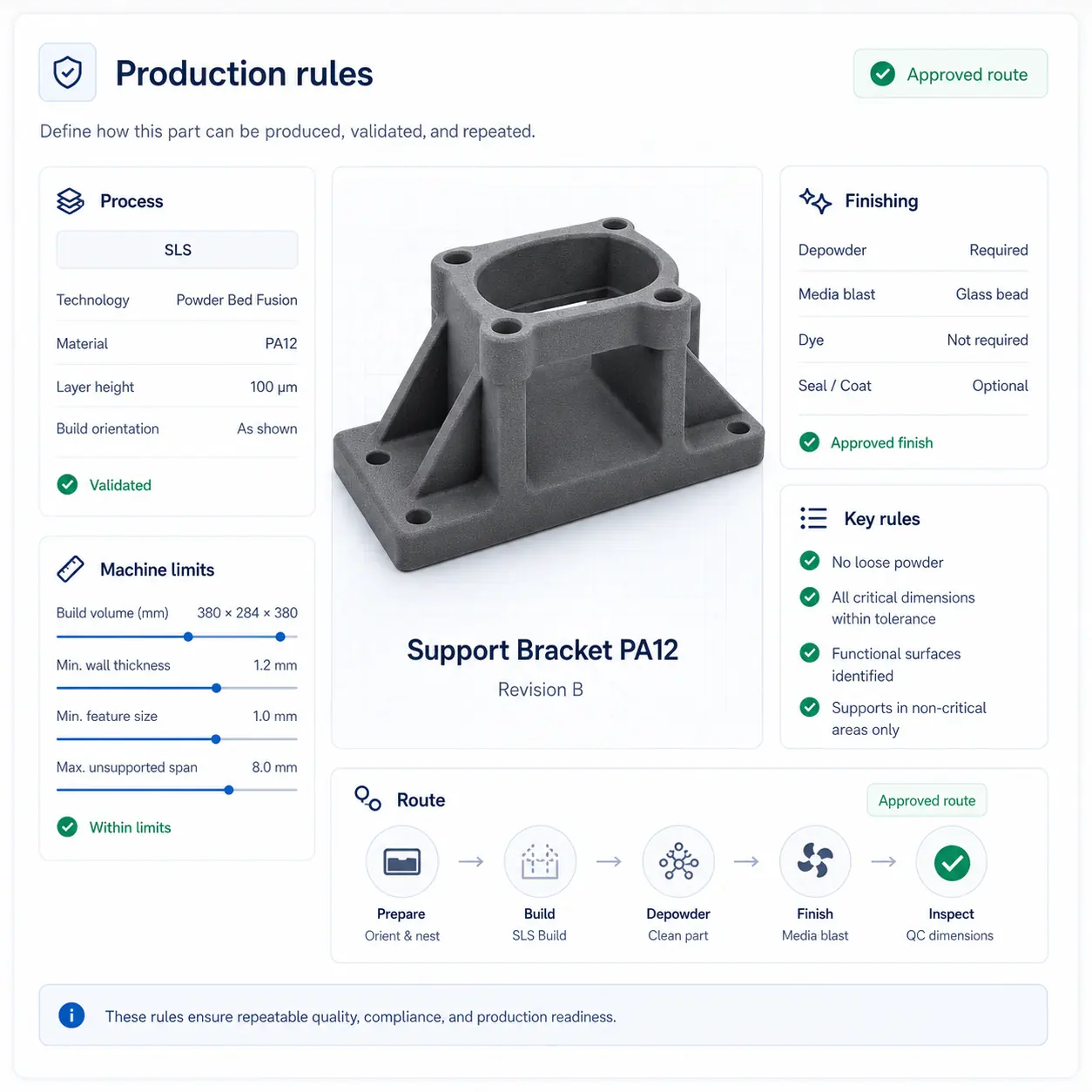Click the Validated status text
Screen dimensions: 1092x1092
[120, 485]
